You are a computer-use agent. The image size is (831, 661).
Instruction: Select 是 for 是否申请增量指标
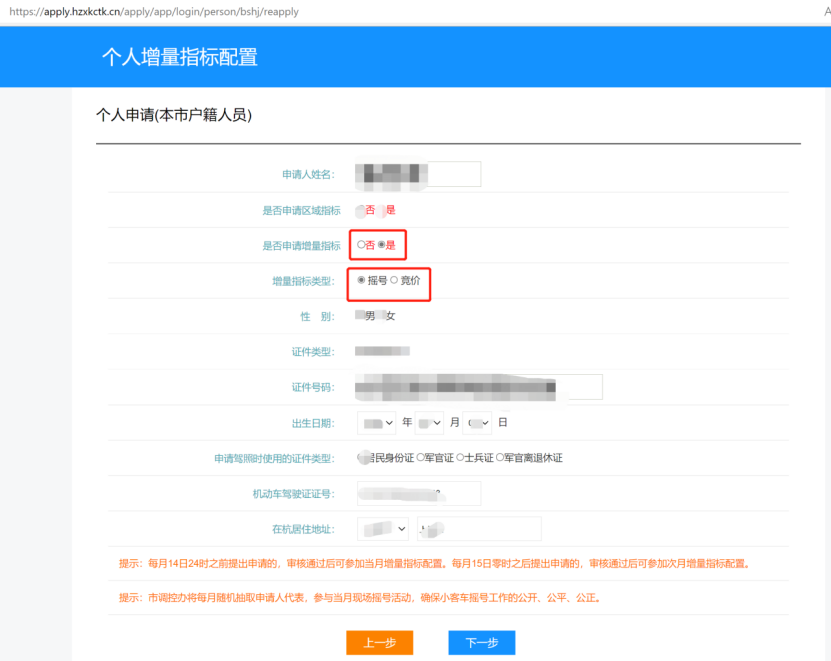click(x=381, y=245)
